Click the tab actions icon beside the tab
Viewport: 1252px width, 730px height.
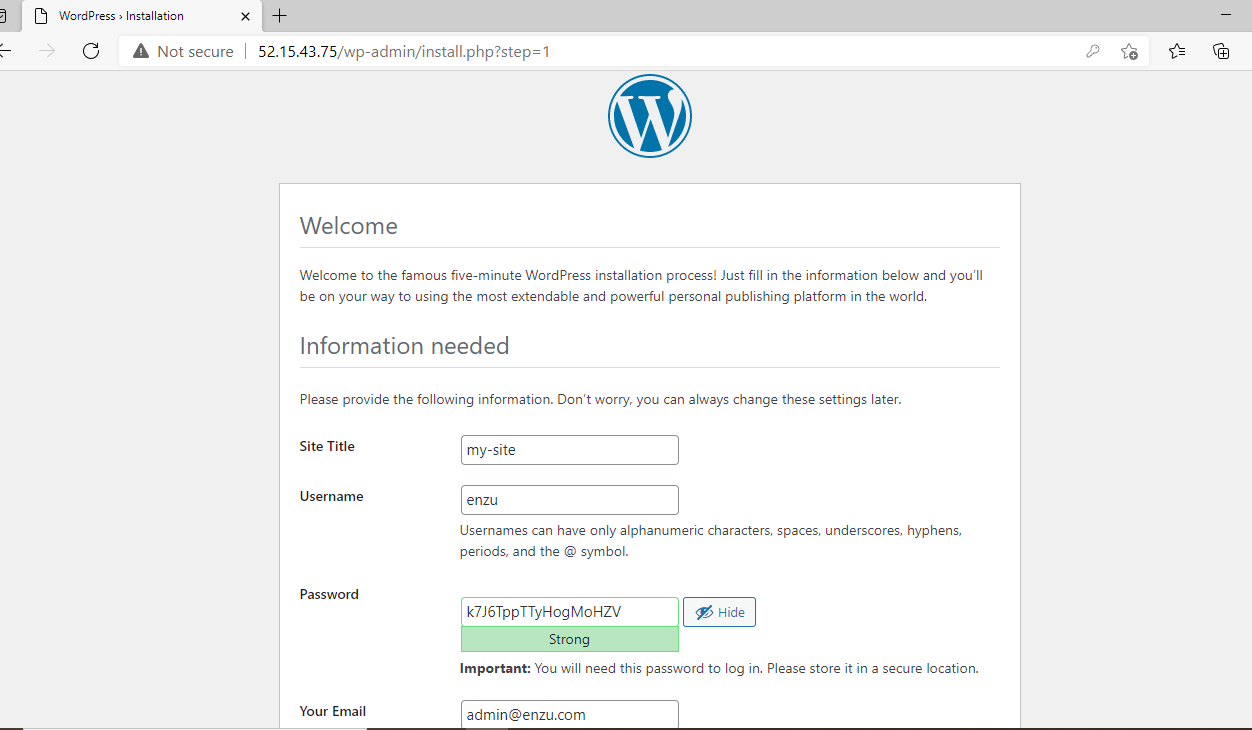pos(3,16)
